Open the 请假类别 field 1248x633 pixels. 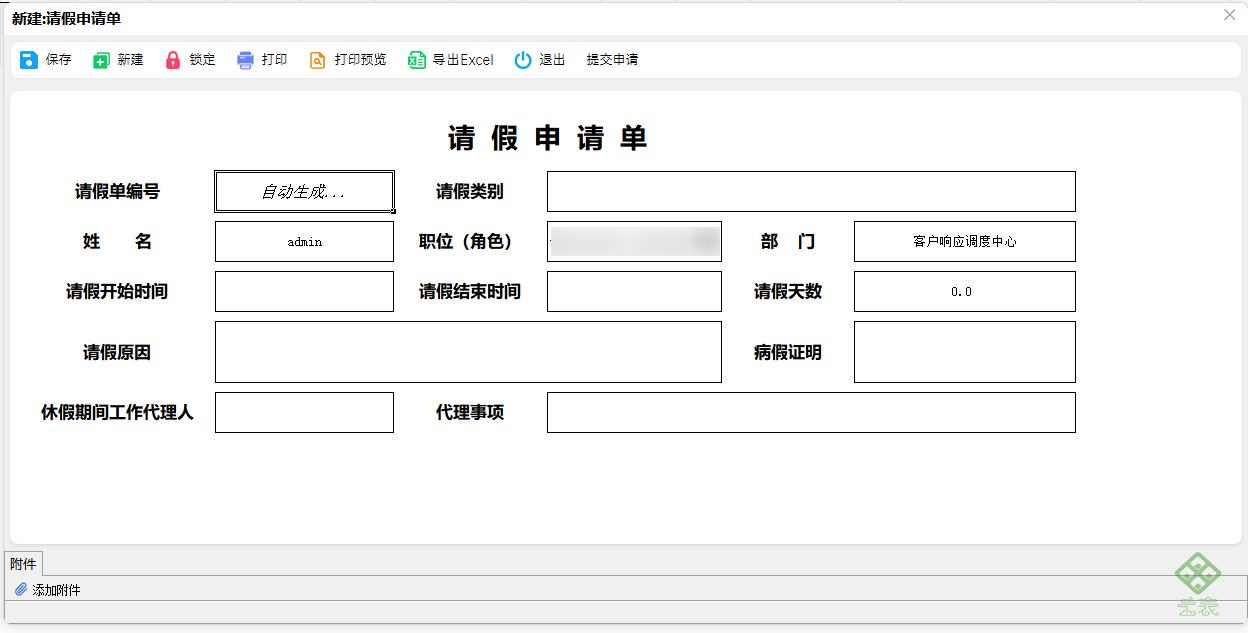[811, 191]
